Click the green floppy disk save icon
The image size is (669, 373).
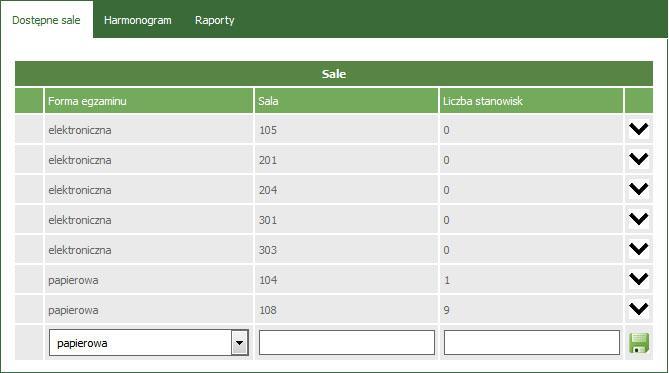coord(639,343)
